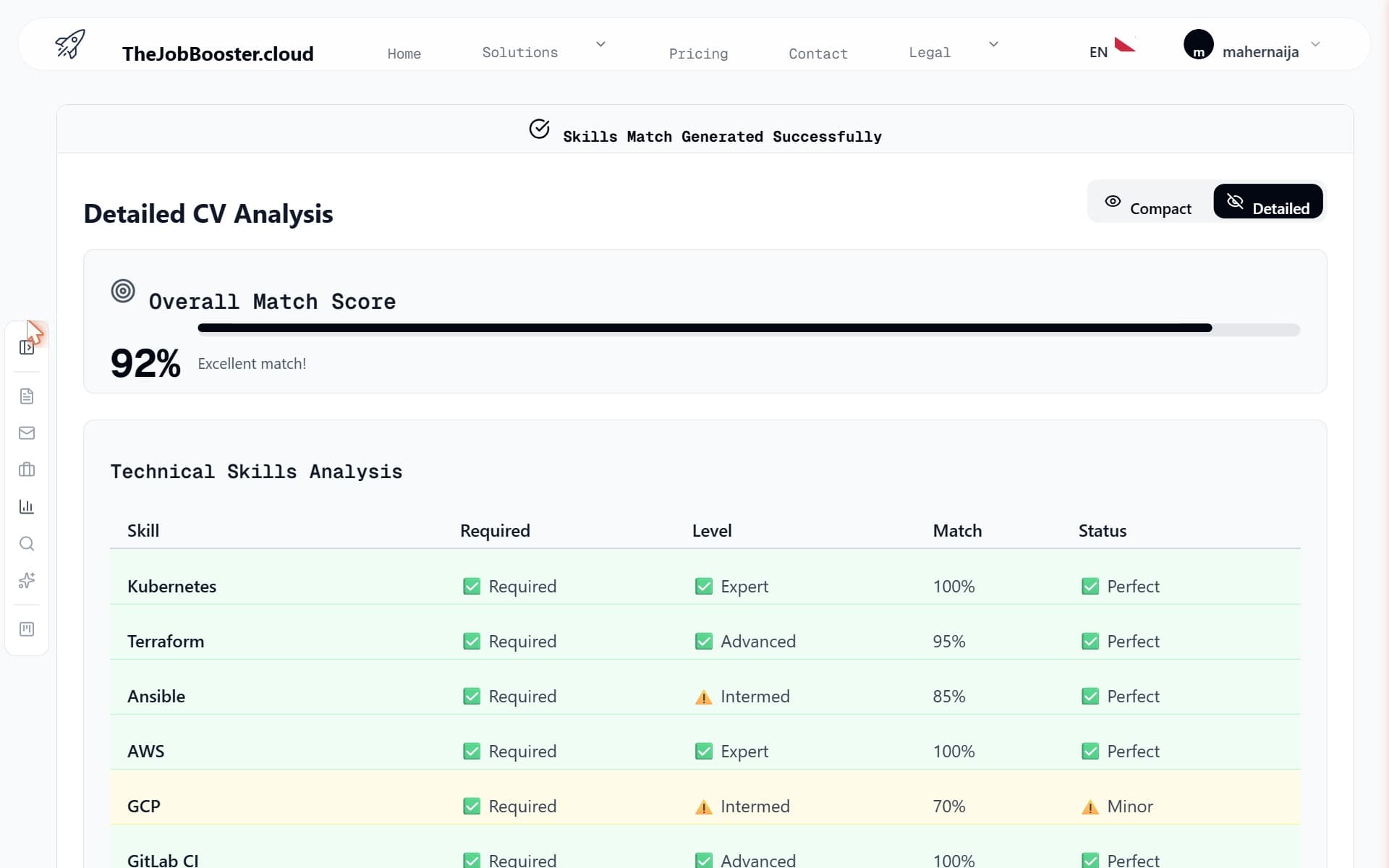Viewport: 1389px width, 868px height.
Task: Select the Ansible skill name
Action: [156, 696]
